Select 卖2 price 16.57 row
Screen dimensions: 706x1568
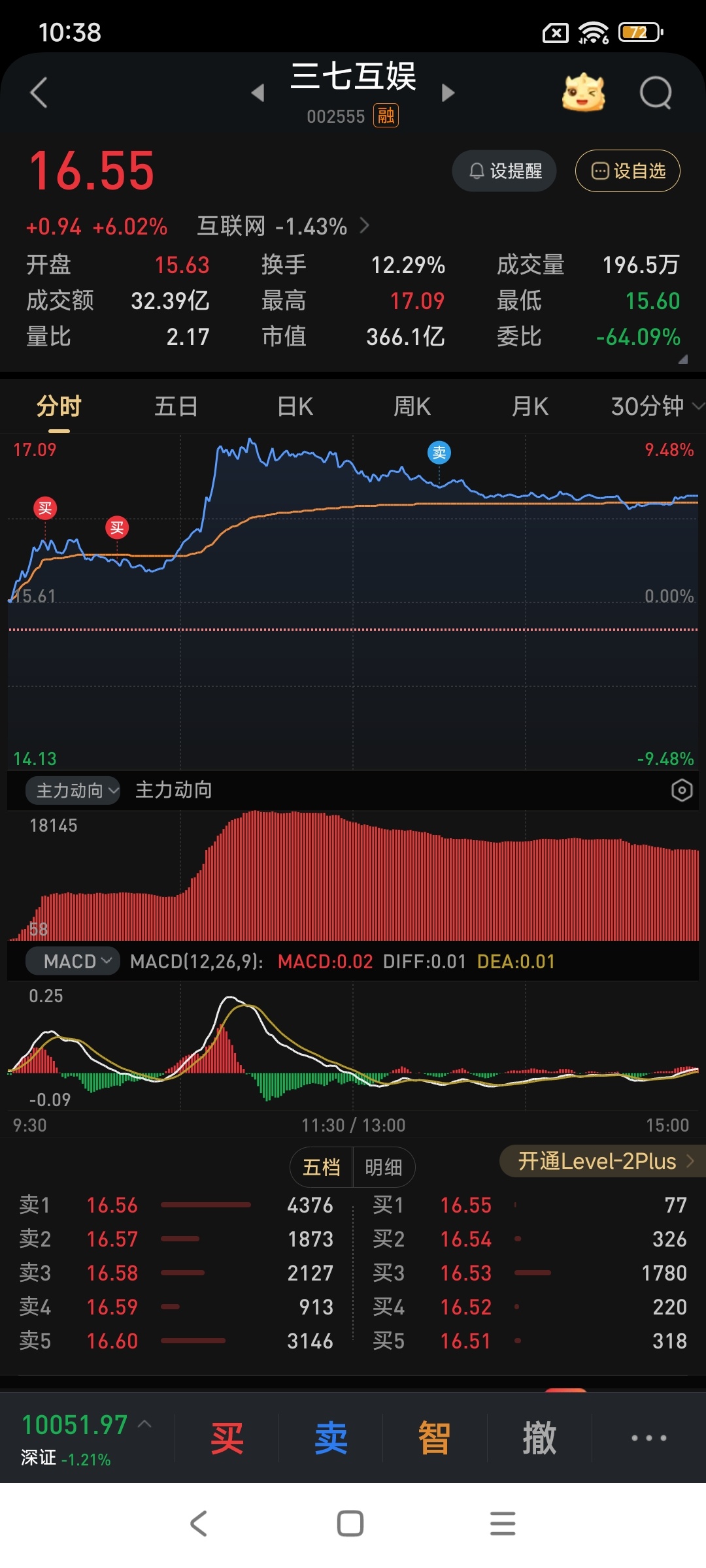tap(176, 1239)
